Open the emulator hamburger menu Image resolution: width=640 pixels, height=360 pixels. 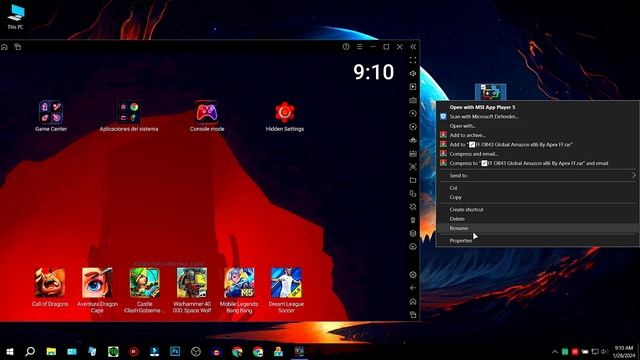tap(360, 47)
